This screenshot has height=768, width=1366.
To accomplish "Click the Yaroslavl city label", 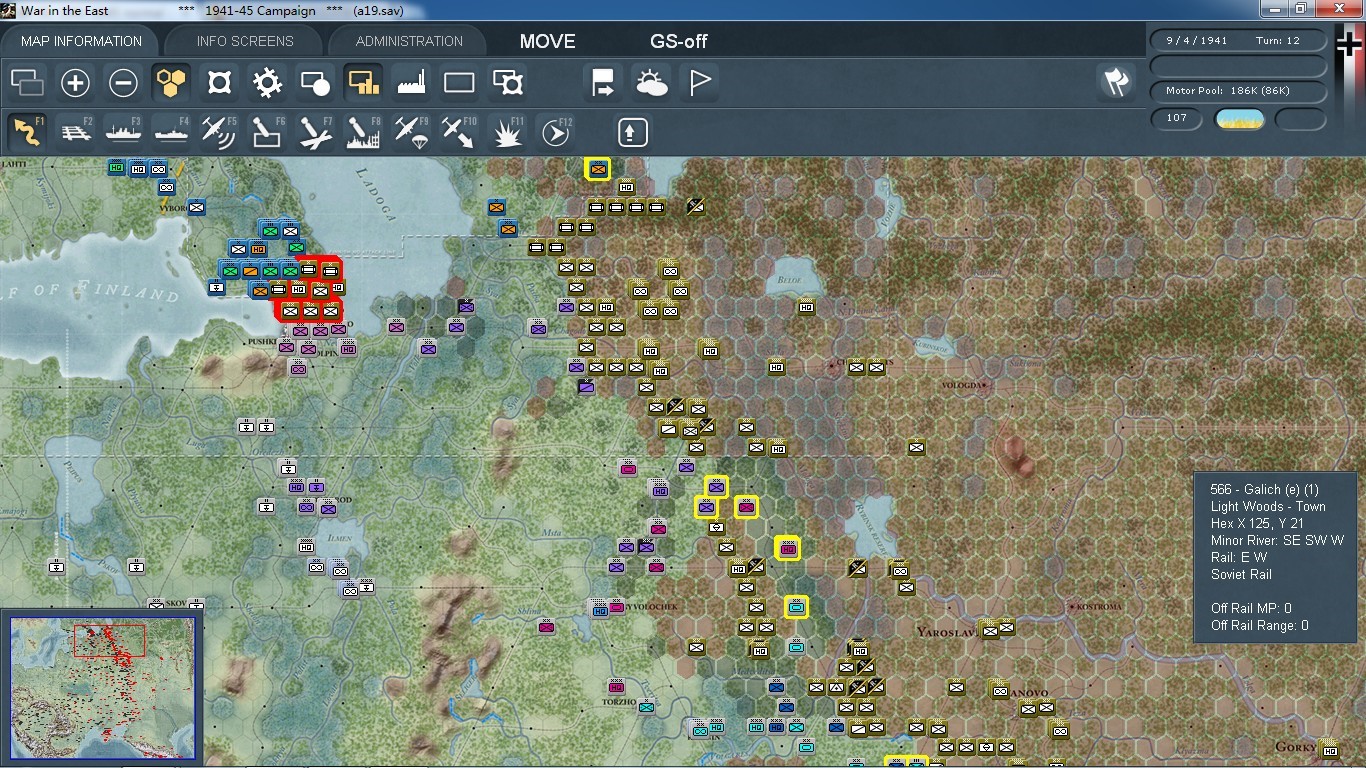I will 948,632.
